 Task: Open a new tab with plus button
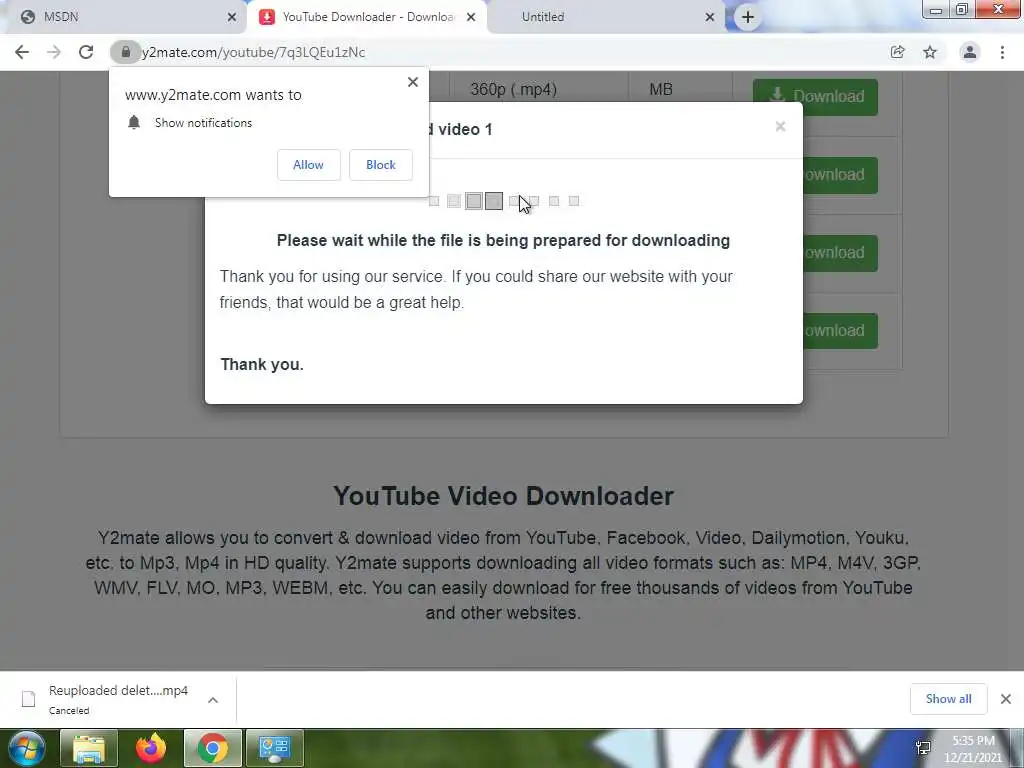[748, 17]
